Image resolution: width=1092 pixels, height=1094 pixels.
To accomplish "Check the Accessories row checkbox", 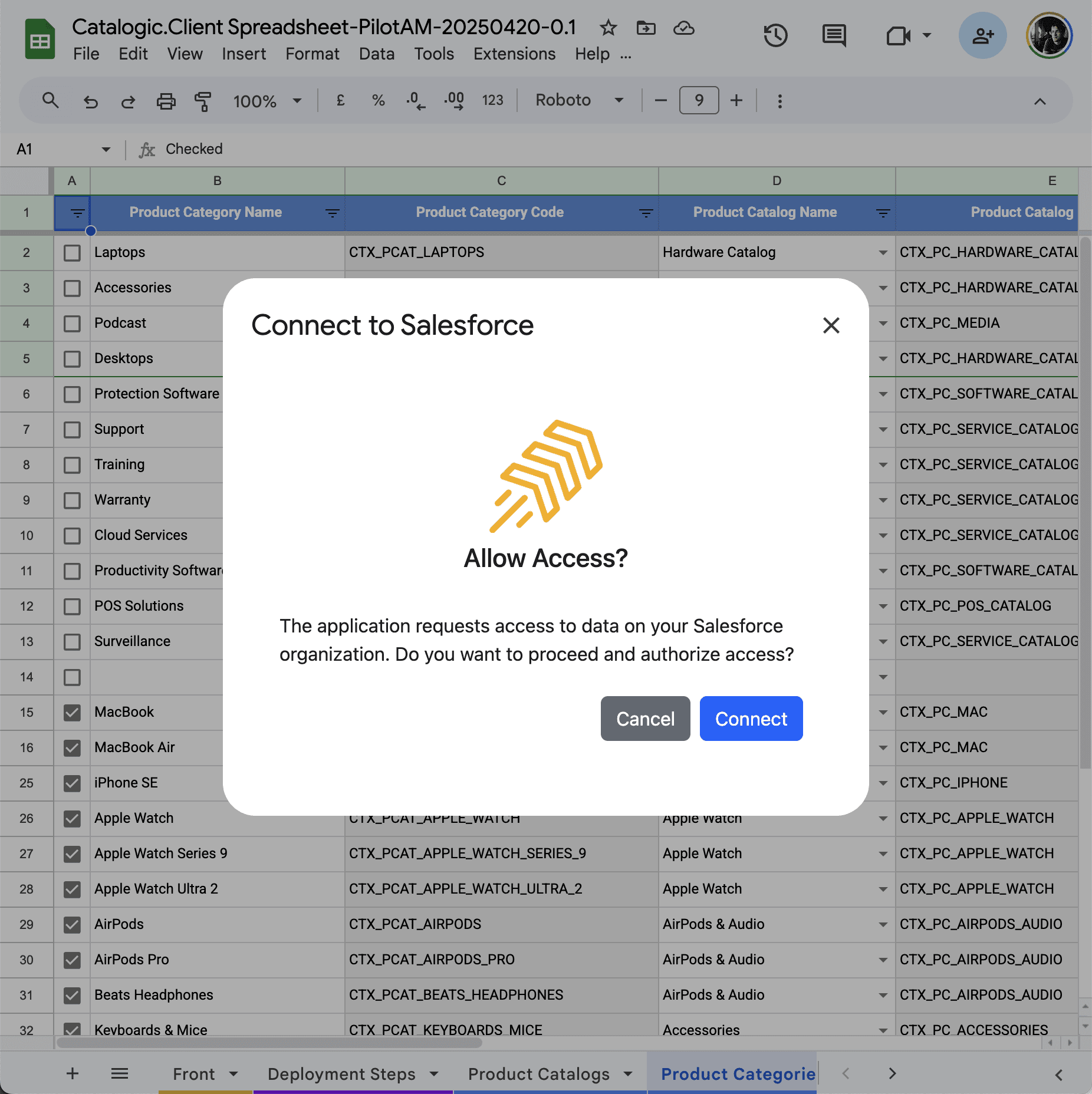I will coord(72,288).
